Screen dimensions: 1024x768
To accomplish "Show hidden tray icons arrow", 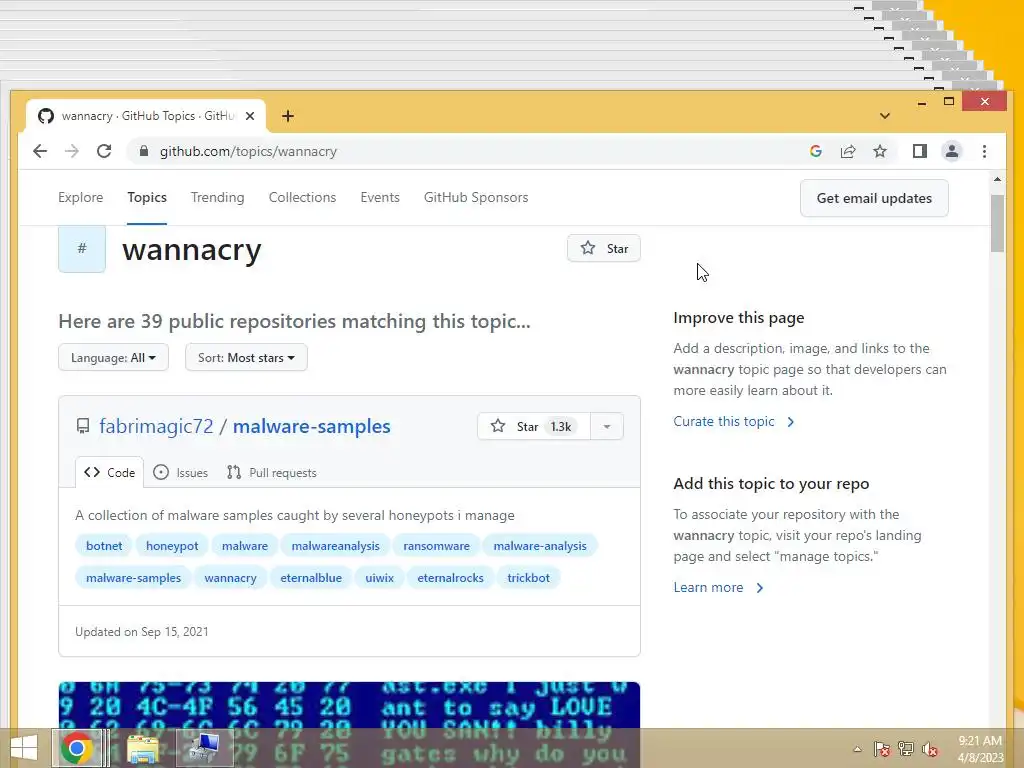I will [x=857, y=749].
